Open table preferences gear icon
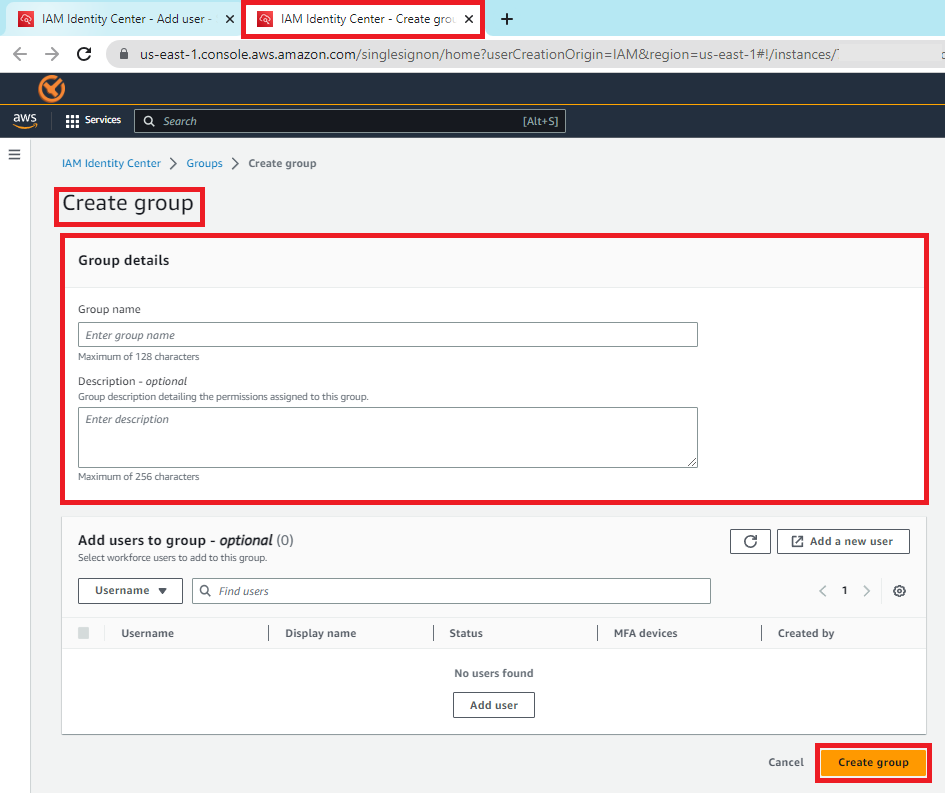The image size is (945, 793). 899,591
